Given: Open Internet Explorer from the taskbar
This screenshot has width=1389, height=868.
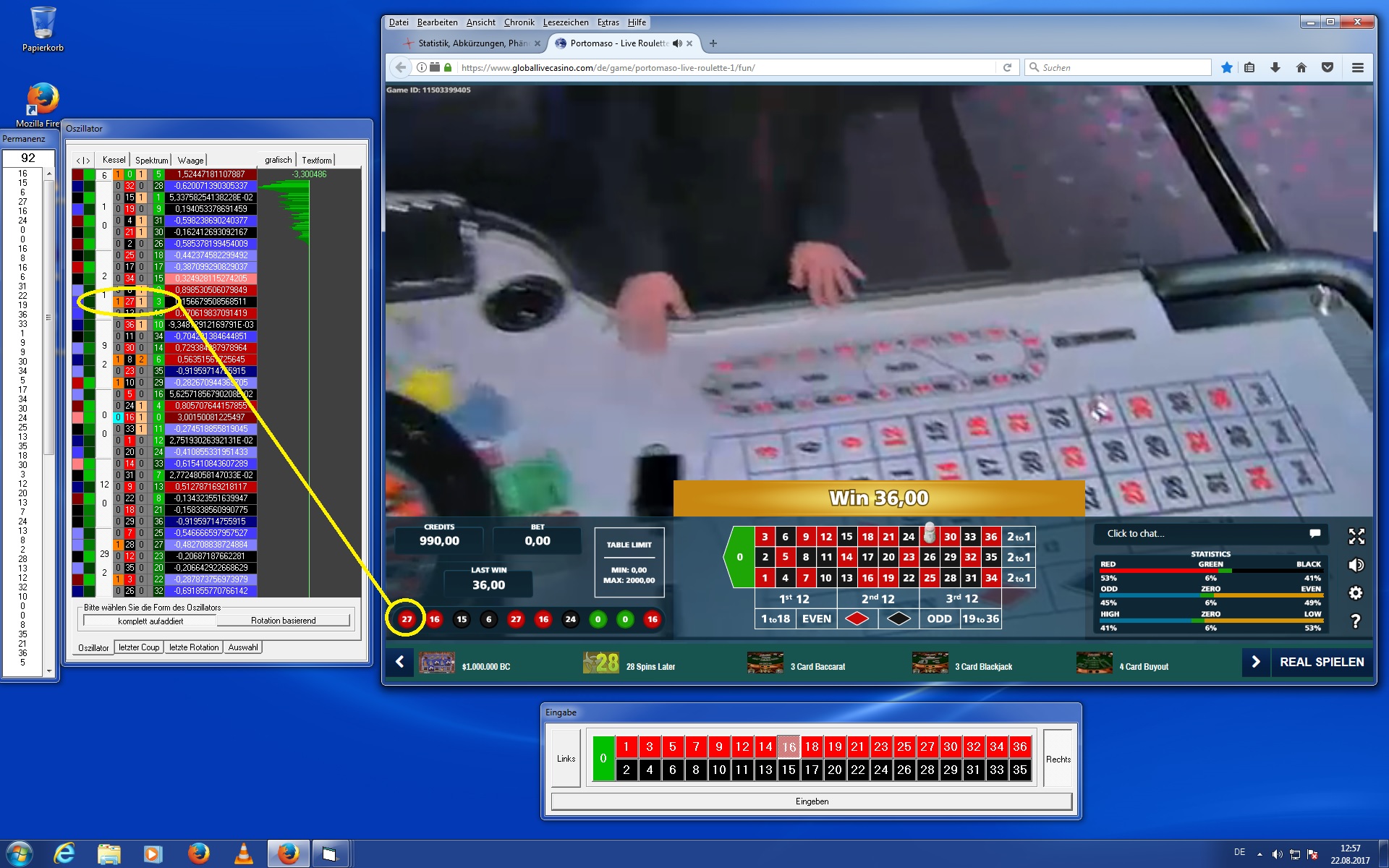Looking at the screenshot, I should [x=64, y=854].
